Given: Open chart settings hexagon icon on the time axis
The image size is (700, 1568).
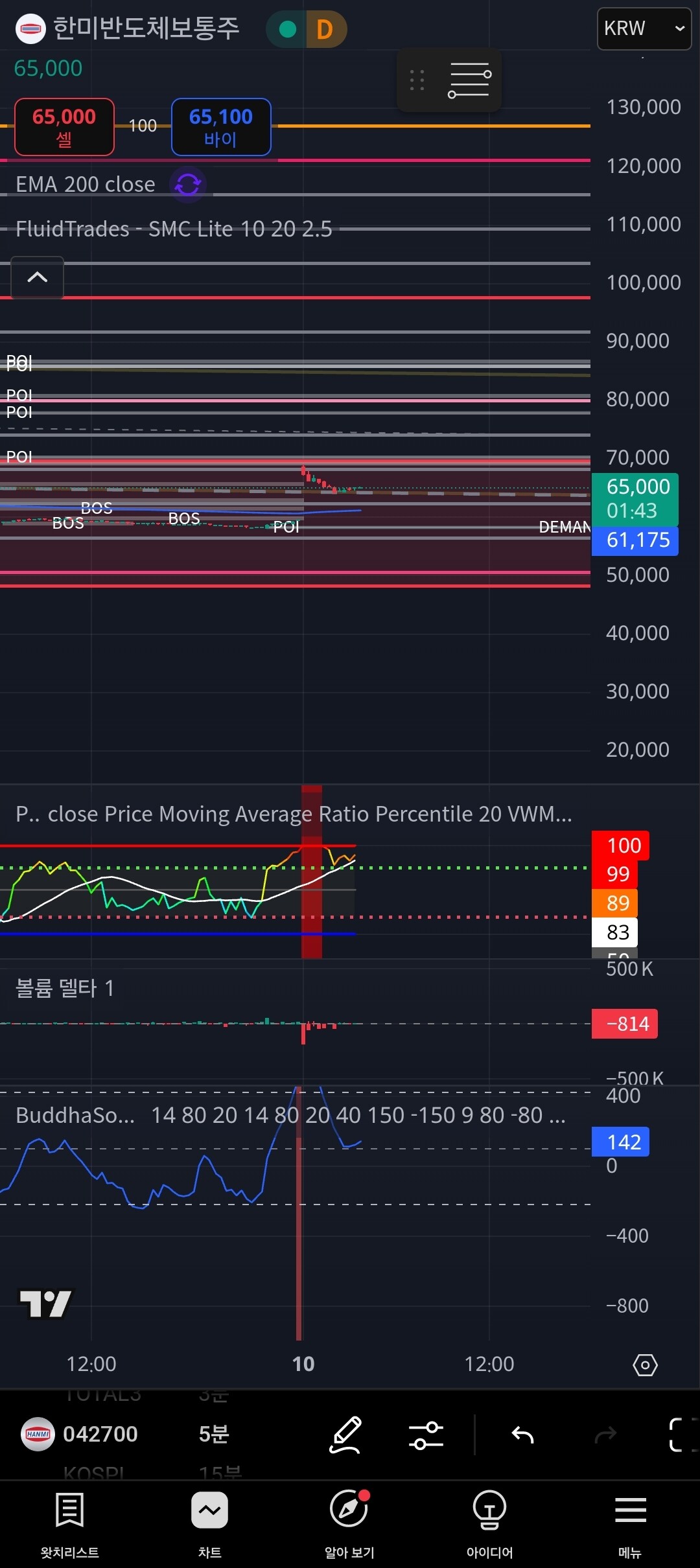Looking at the screenshot, I should click(x=645, y=1365).
